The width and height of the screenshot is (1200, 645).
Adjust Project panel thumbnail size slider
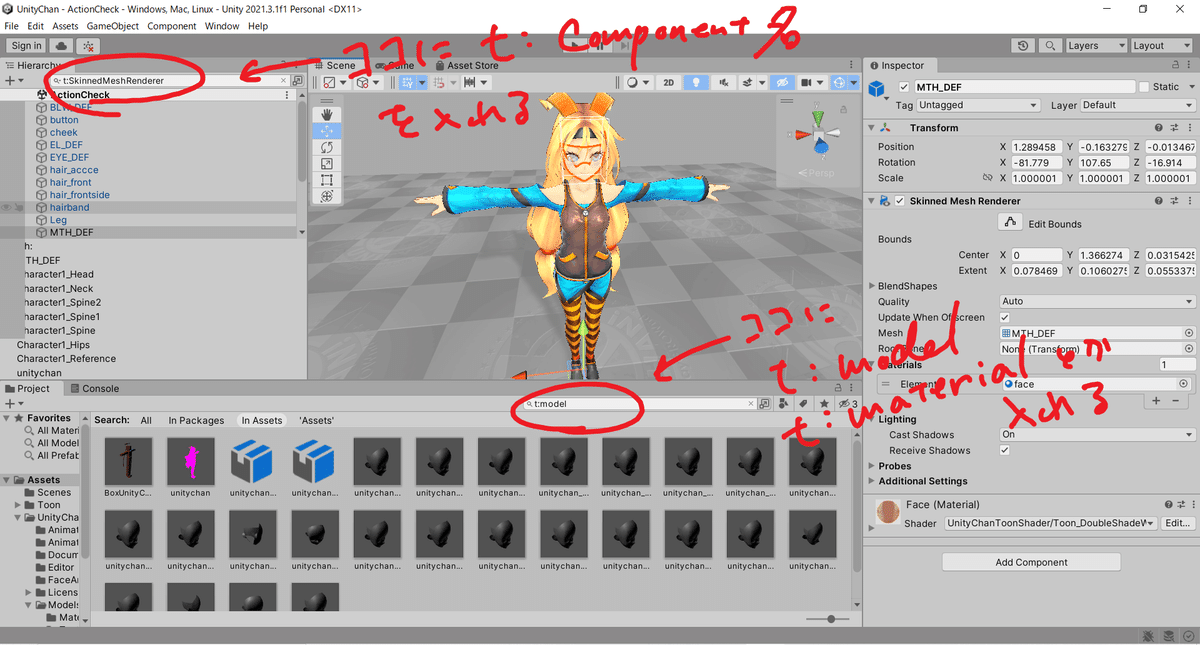pos(832,620)
